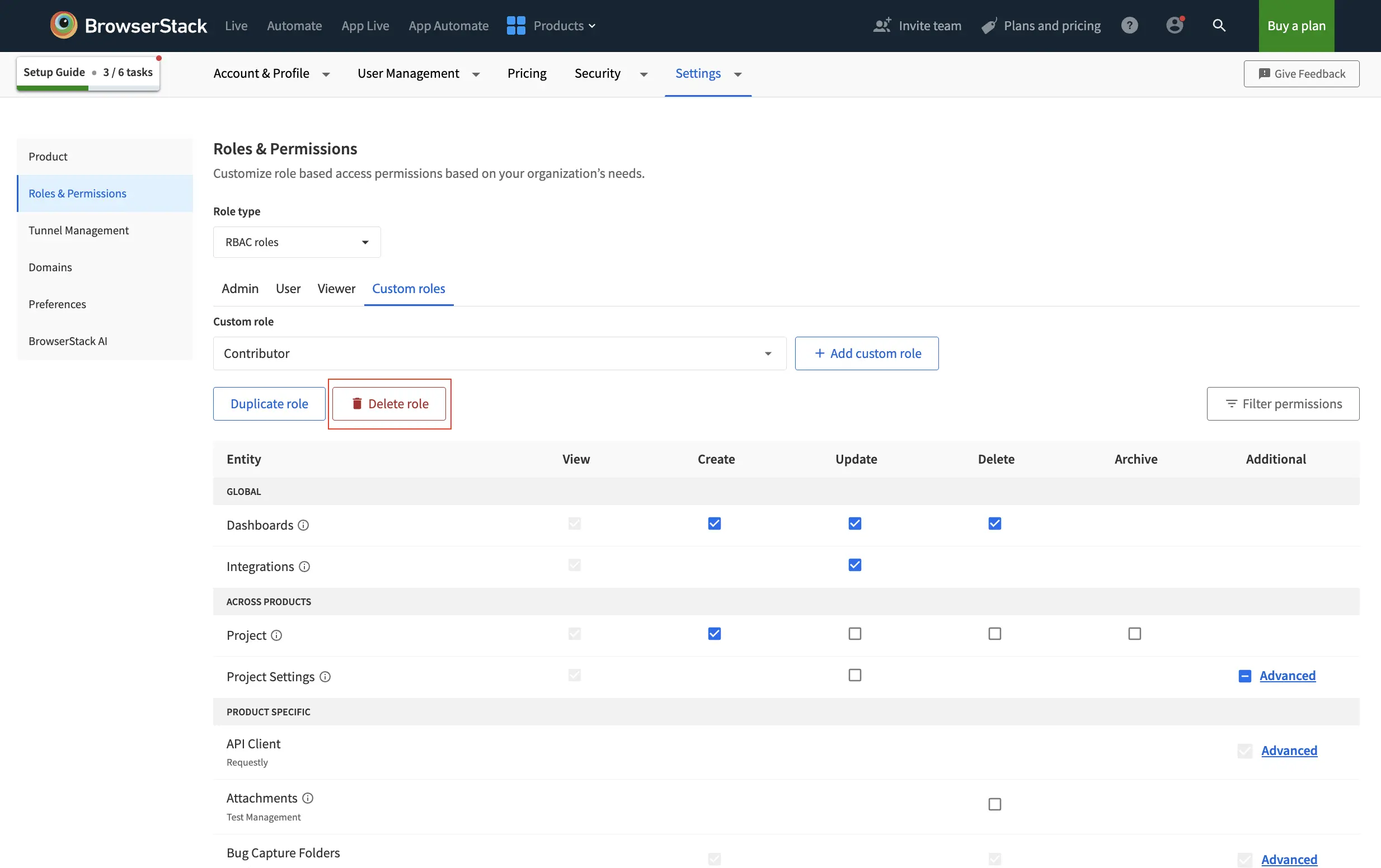The height and width of the screenshot is (868, 1381).
Task: Expand the Contributor custom role dropdown
Action: point(499,353)
